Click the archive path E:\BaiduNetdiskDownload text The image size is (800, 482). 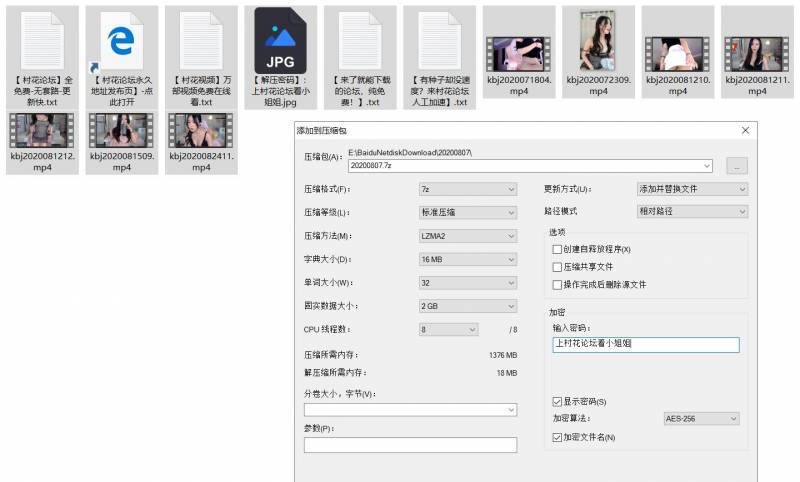click(410, 153)
